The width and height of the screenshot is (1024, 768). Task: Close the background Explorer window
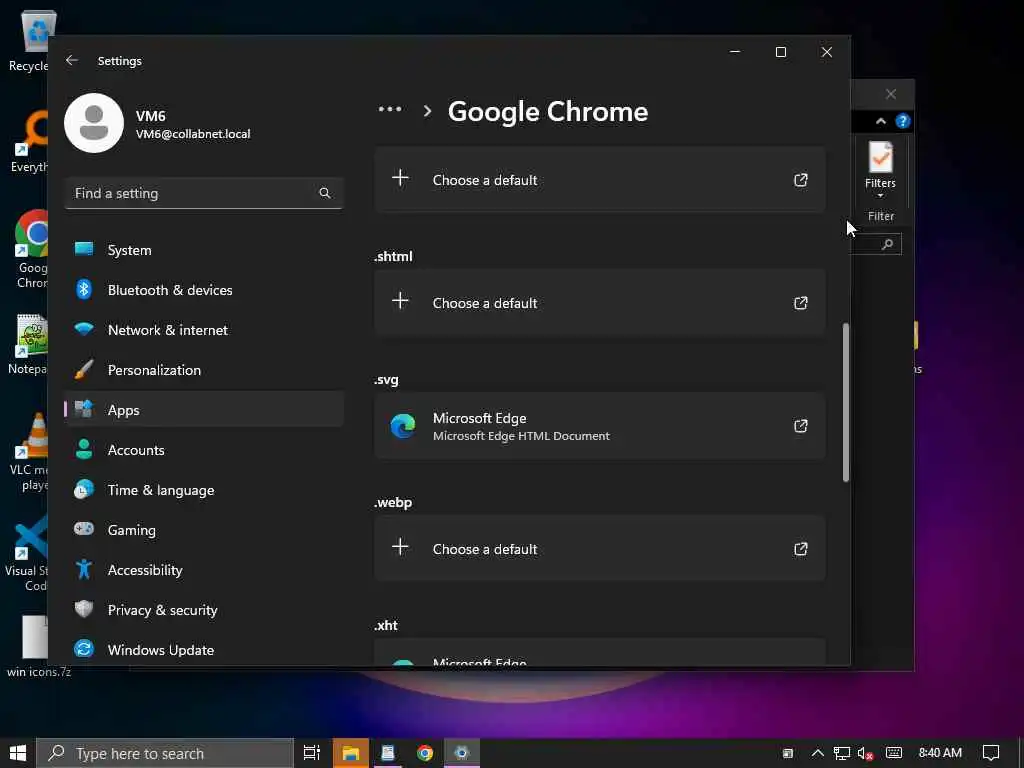(x=891, y=94)
